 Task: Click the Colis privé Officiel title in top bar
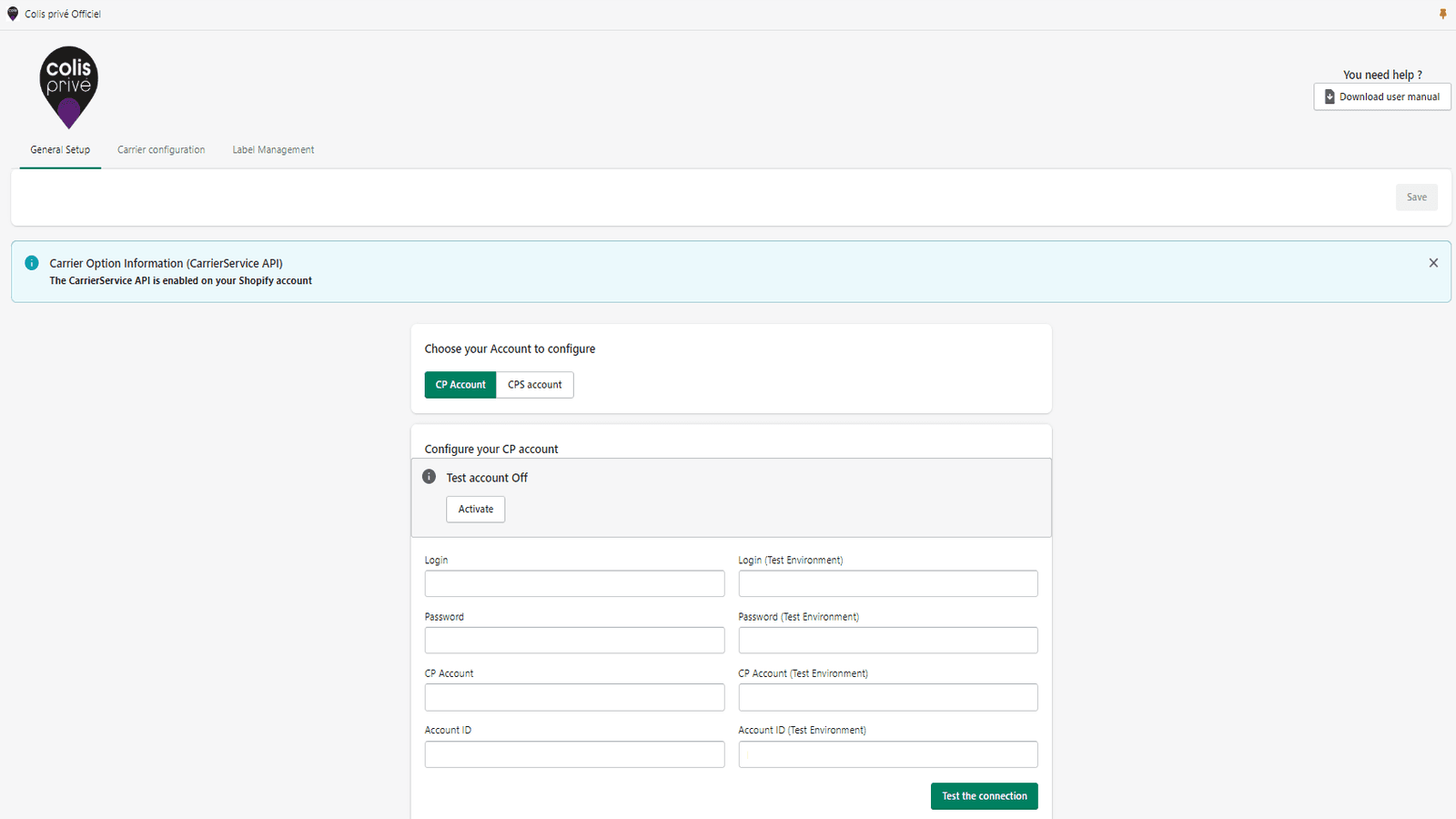click(x=63, y=14)
